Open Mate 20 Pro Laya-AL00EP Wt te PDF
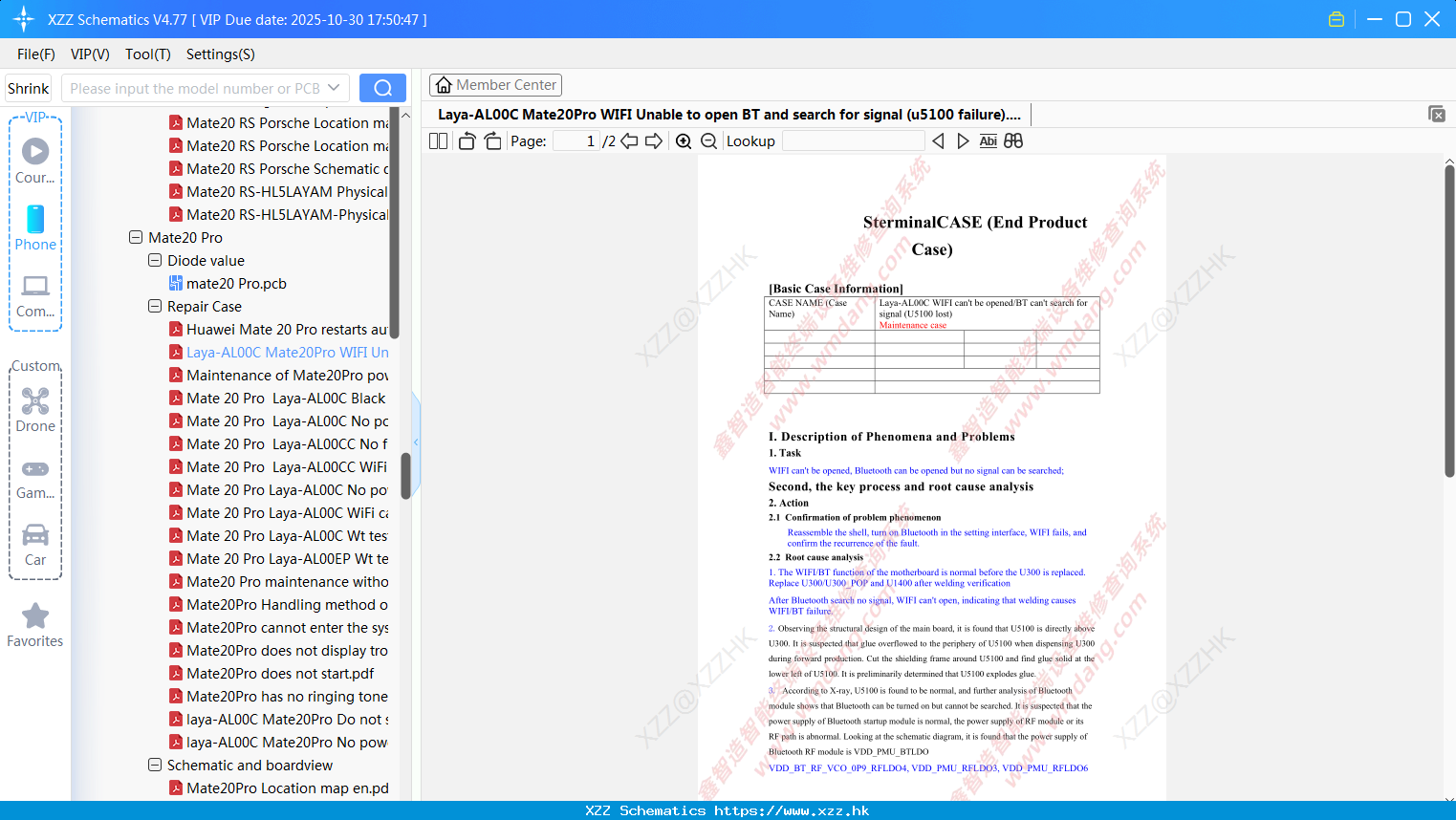1456x820 pixels. click(x=278, y=558)
